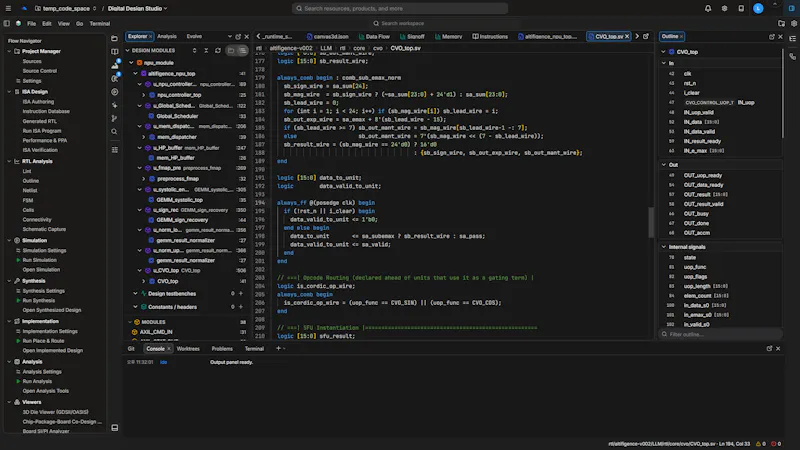
Task: Collapse the Out group in Outline
Action: click(x=664, y=165)
